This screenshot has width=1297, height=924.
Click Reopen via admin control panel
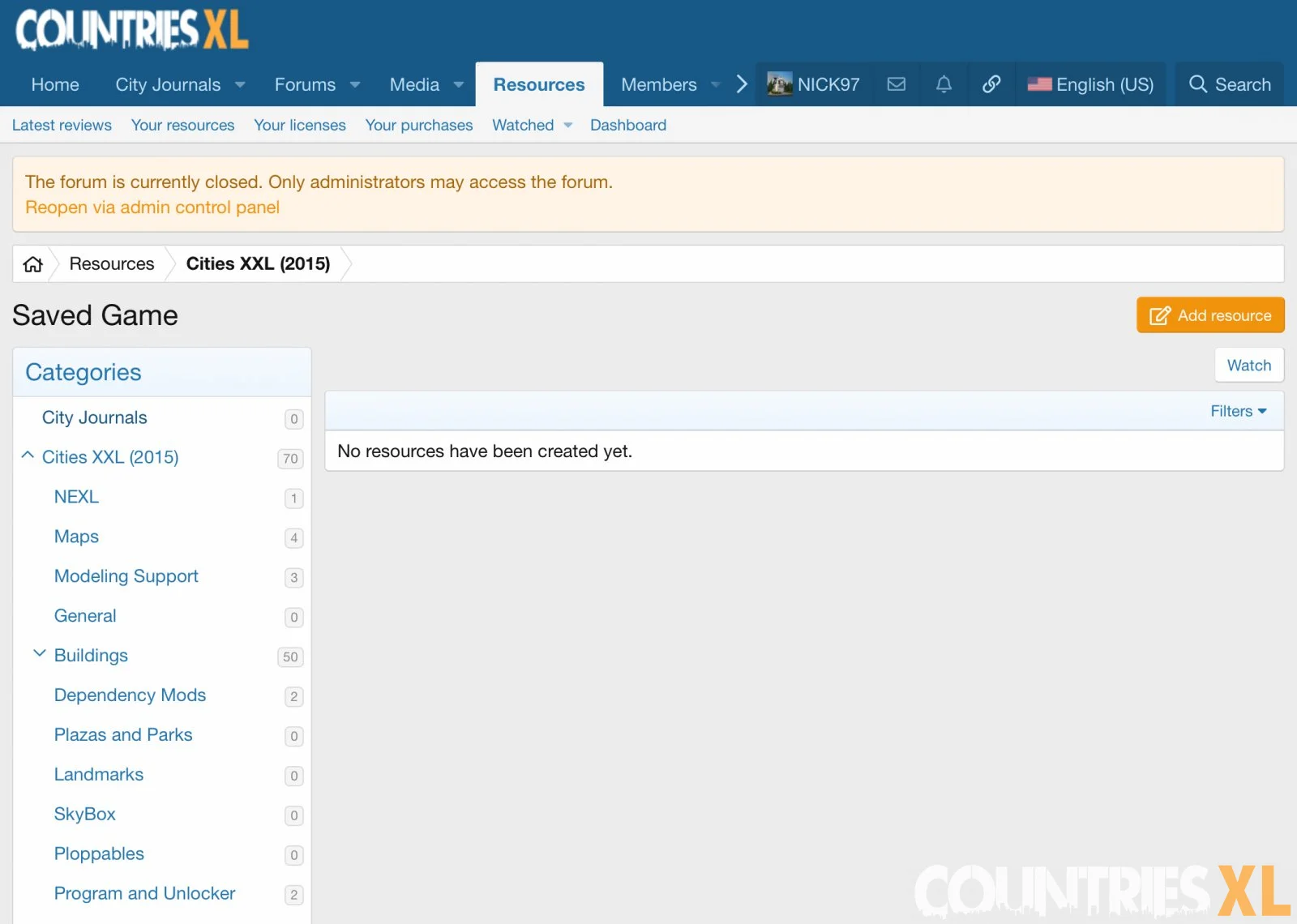pyautogui.click(x=152, y=207)
